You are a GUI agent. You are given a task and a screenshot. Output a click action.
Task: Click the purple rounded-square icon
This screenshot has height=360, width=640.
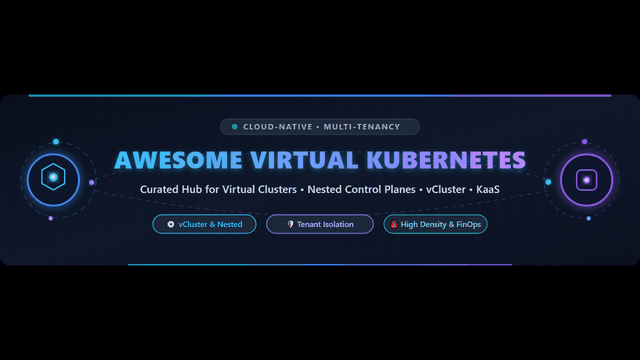pyautogui.click(x=586, y=180)
